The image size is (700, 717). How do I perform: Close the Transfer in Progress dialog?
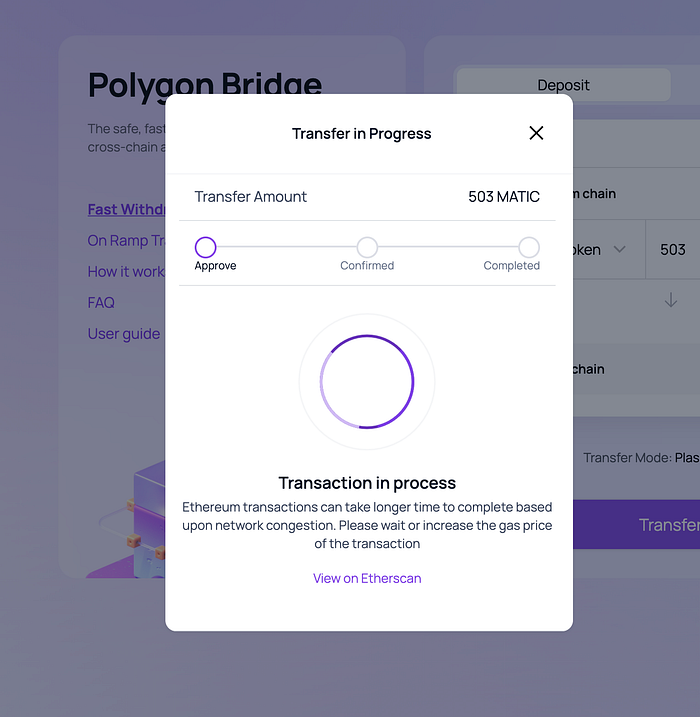[536, 133]
